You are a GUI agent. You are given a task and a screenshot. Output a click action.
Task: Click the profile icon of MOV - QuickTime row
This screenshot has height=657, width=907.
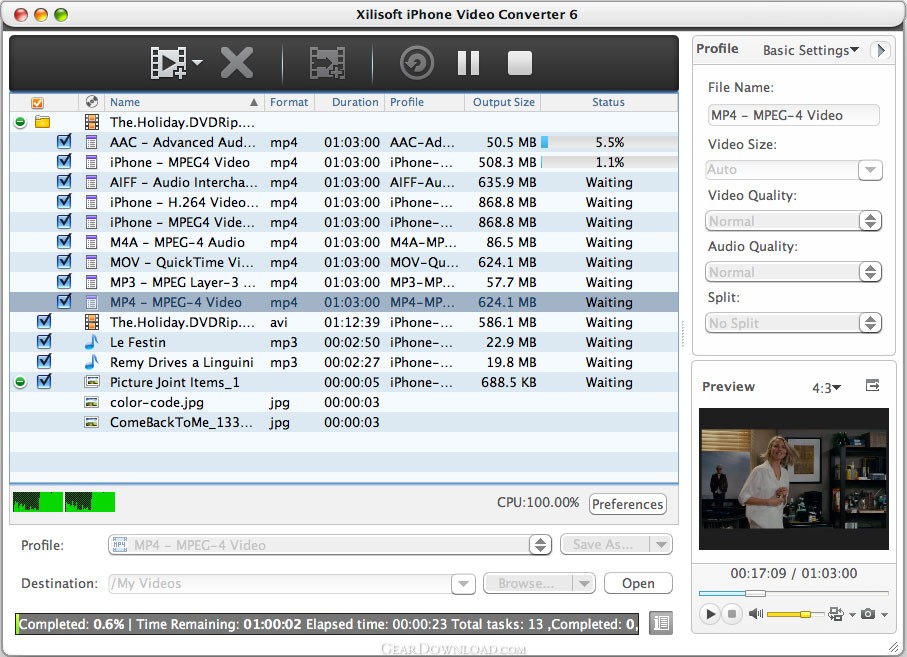tap(91, 263)
